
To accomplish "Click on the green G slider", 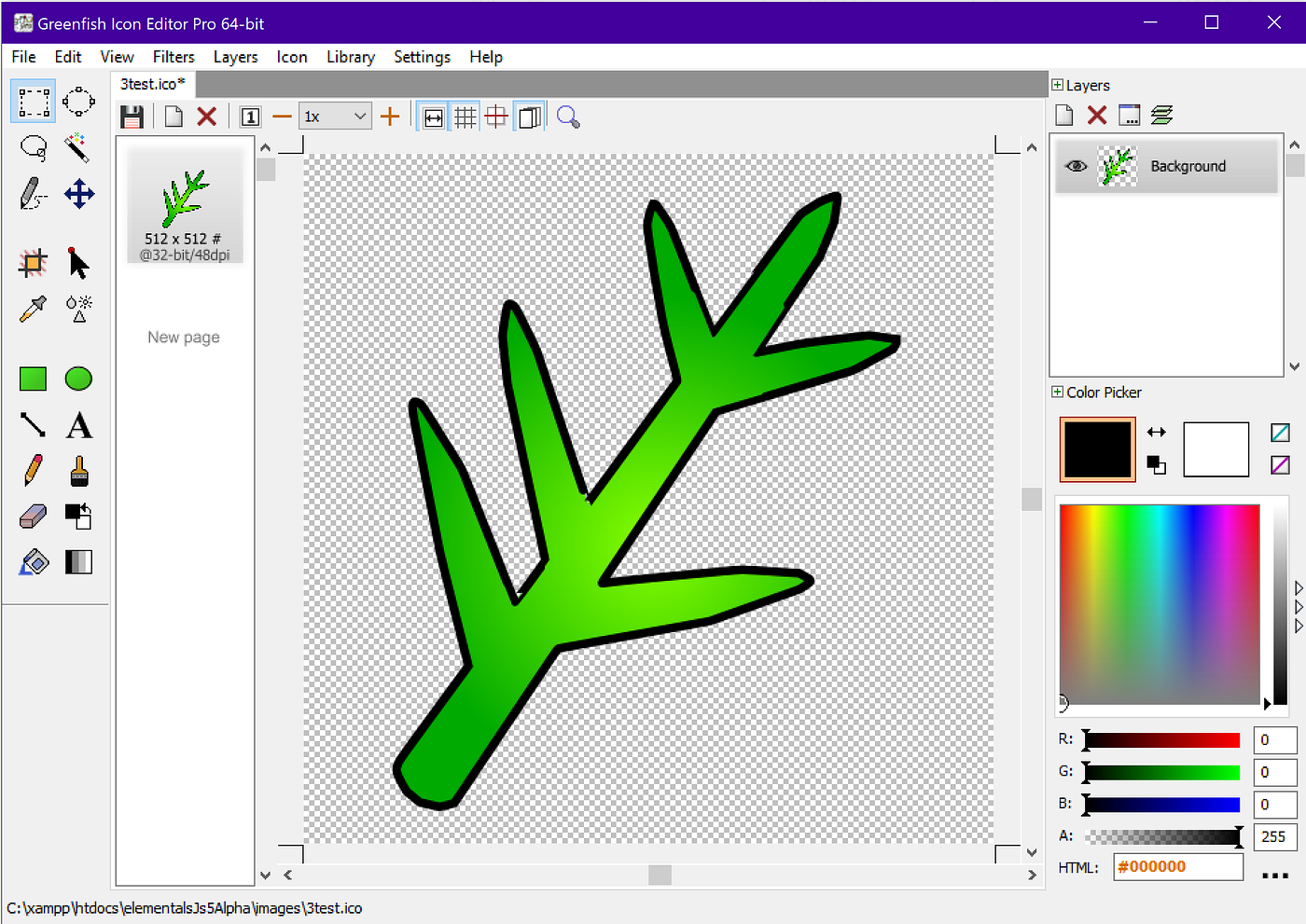I will (x=1162, y=772).
